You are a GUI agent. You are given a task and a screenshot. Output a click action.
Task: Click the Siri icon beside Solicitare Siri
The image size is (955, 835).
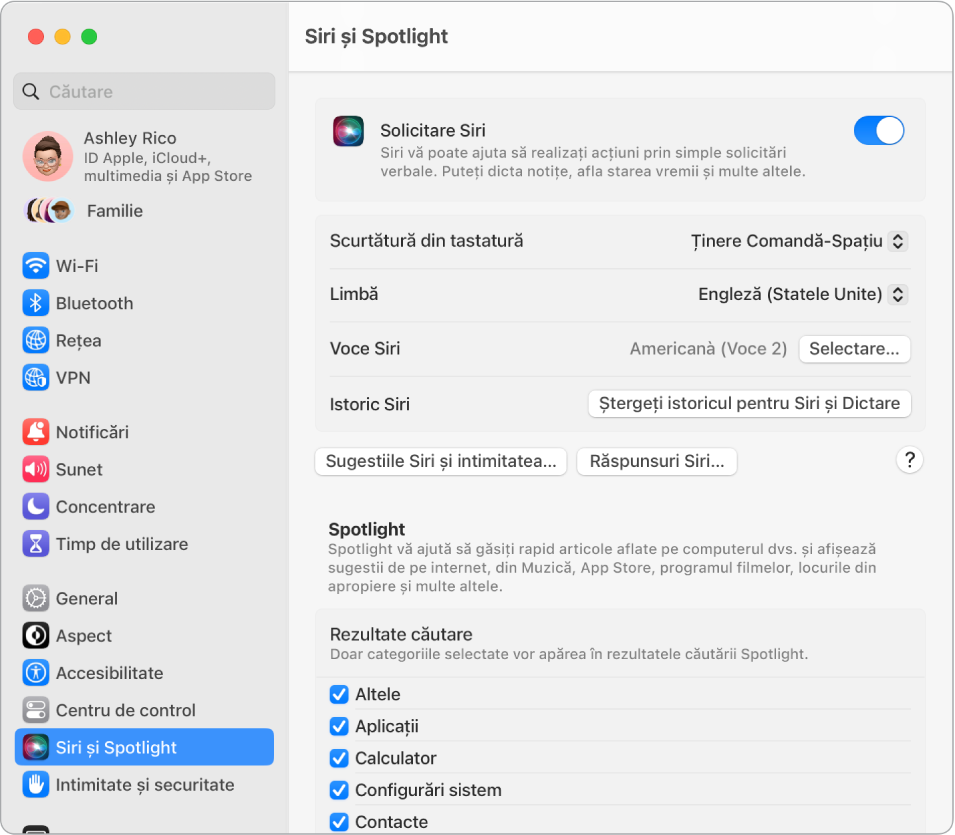pyautogui.click(x=348, y=130)
